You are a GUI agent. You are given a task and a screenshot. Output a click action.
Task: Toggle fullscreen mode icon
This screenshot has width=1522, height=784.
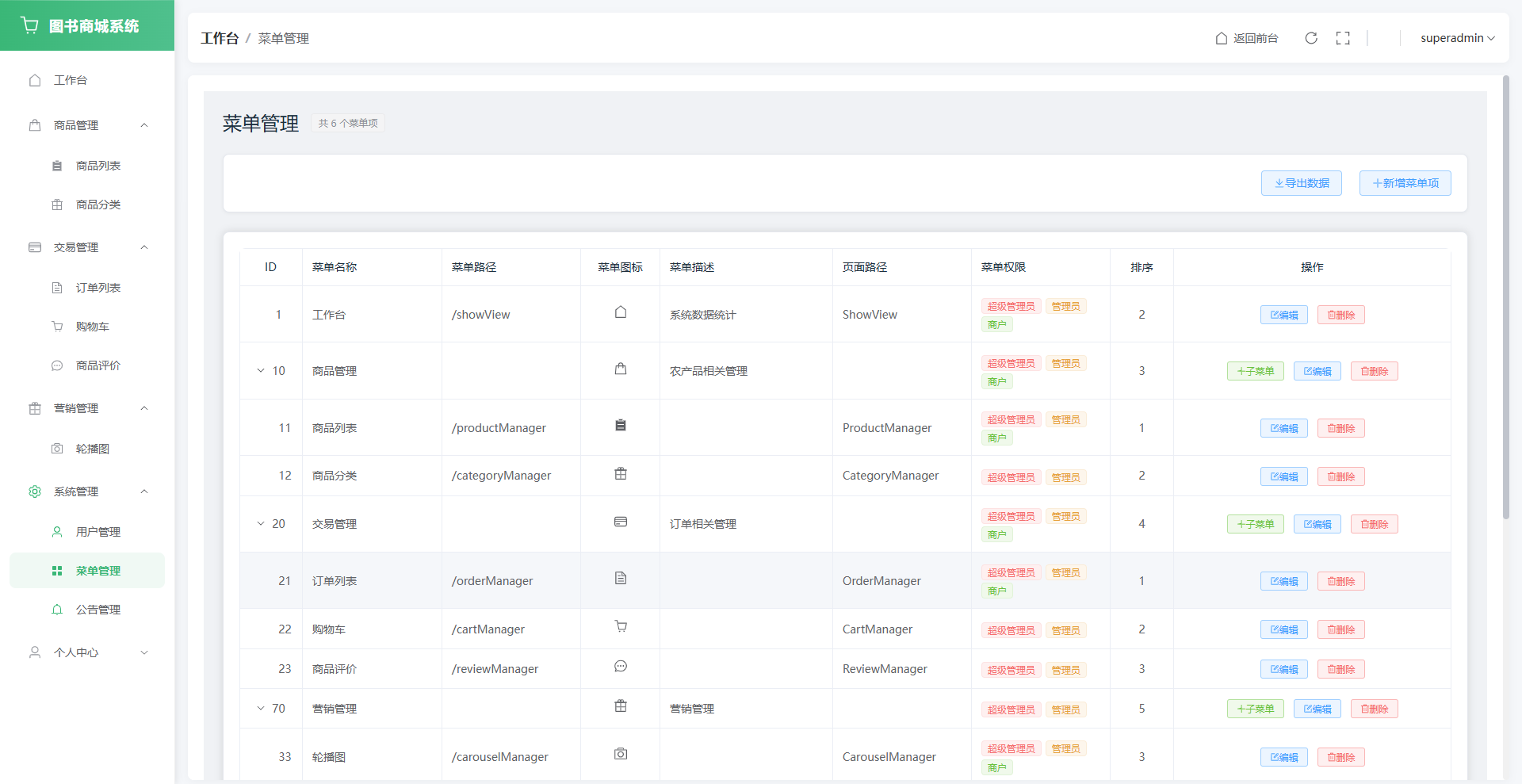click(1343, 38)
